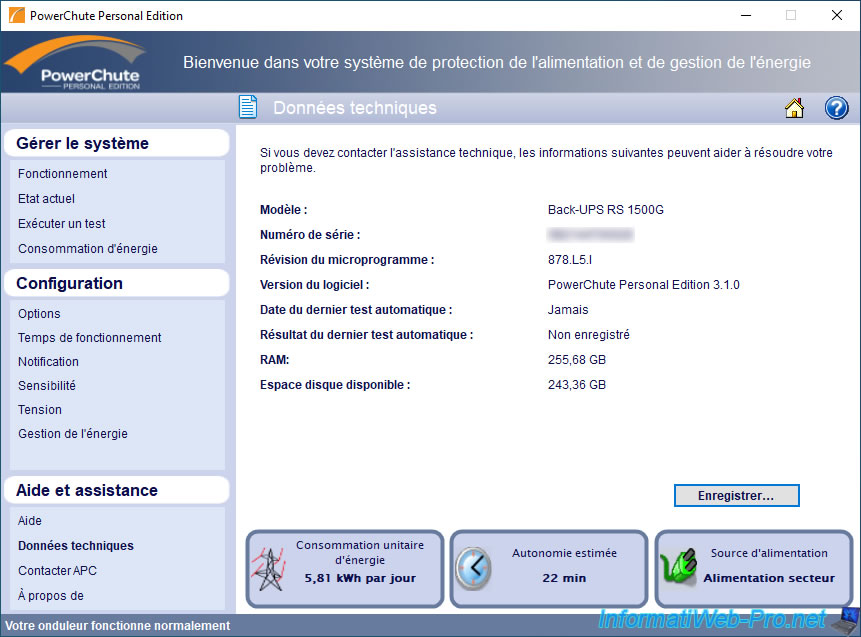Select Etat actuel in sidebar
The image size is (861, 637).
[47, 199]
